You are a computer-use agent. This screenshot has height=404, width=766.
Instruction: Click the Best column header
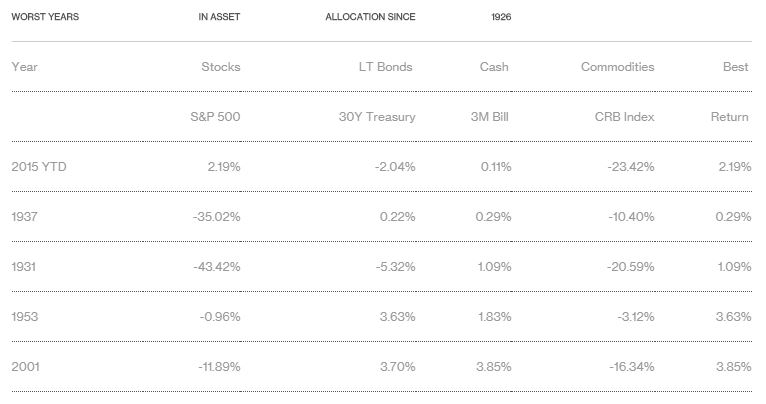pyautogui.click(x=735, y=67)
